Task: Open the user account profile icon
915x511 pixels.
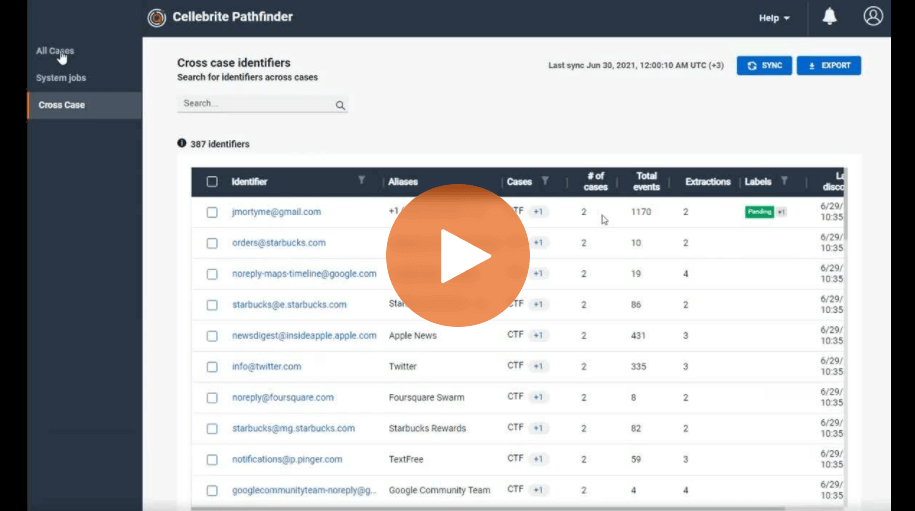Action: [873, 16]
